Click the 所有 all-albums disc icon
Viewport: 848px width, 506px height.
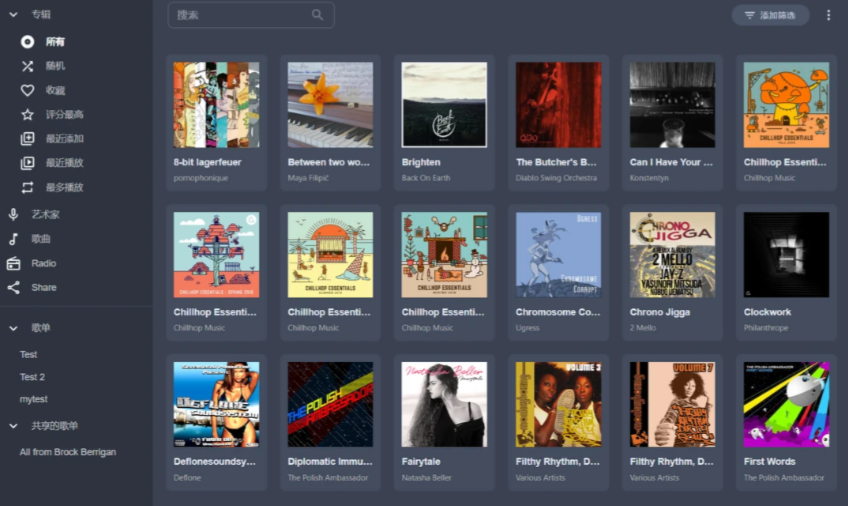point(27,42)
